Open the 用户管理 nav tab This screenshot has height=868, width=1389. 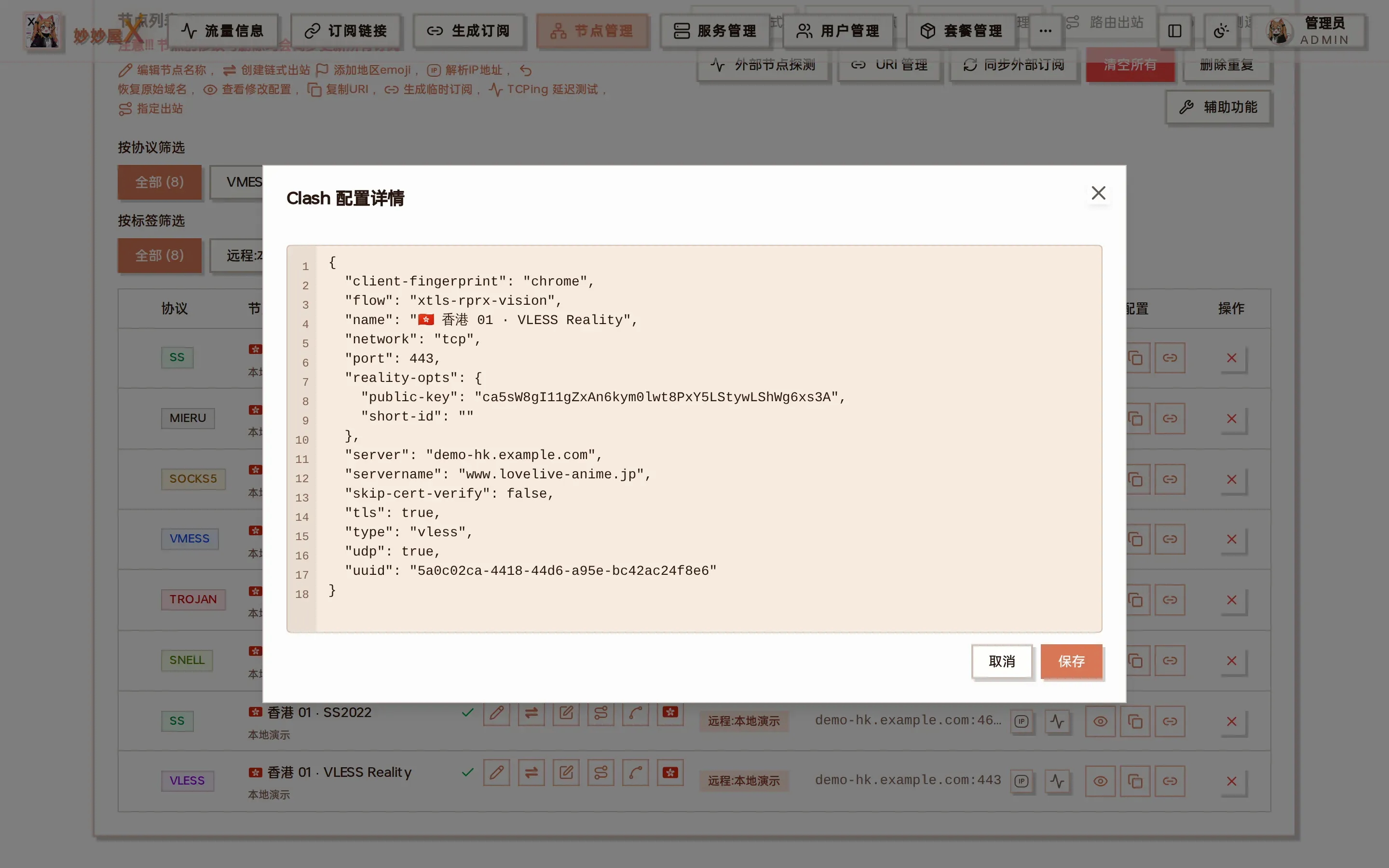point(838,30)
